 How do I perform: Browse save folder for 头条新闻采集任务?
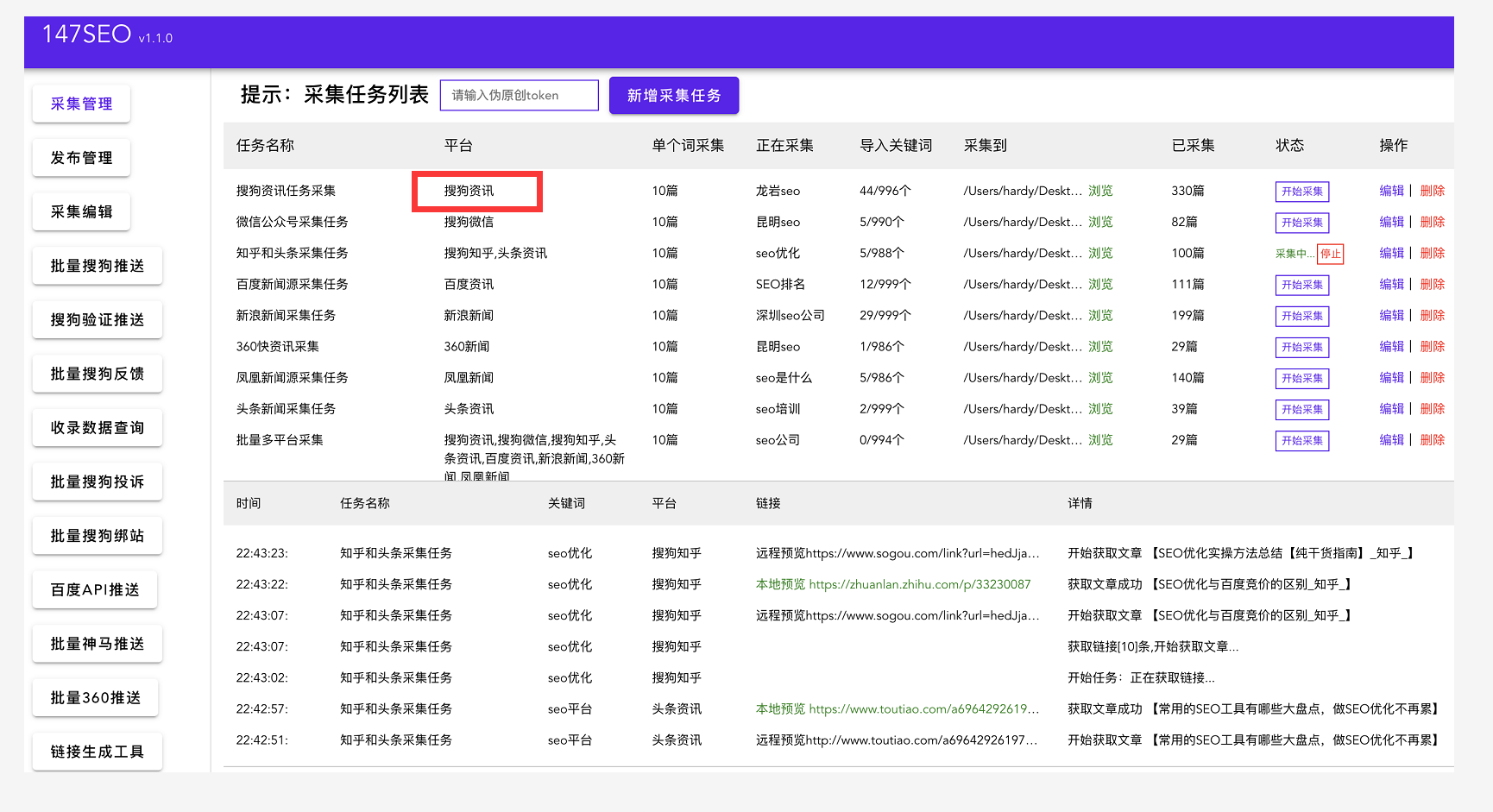[1100, 408]
